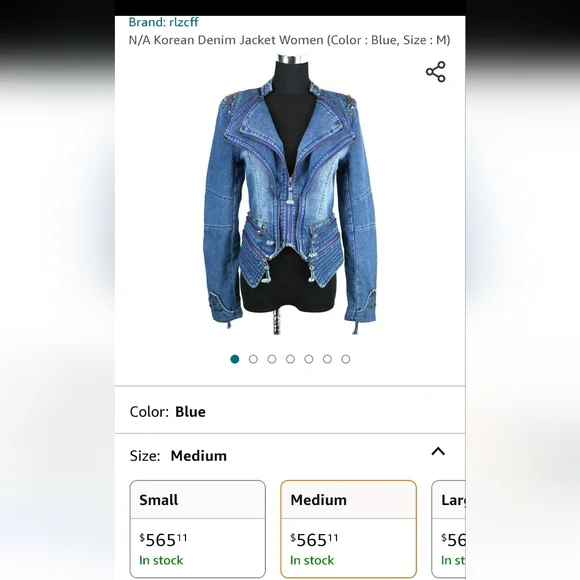This screenshot has height=580, width=580.
Task: Jump to second image carousel dot
Action: click(253, 359)
